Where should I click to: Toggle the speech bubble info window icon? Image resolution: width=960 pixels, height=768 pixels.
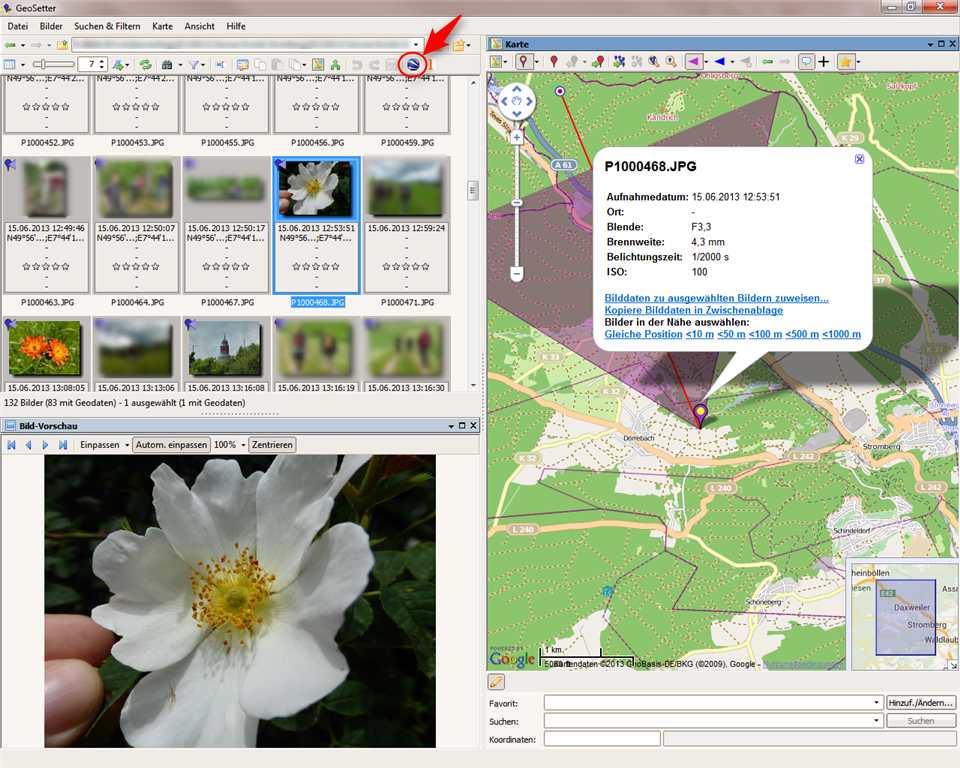tap(806, 61)
